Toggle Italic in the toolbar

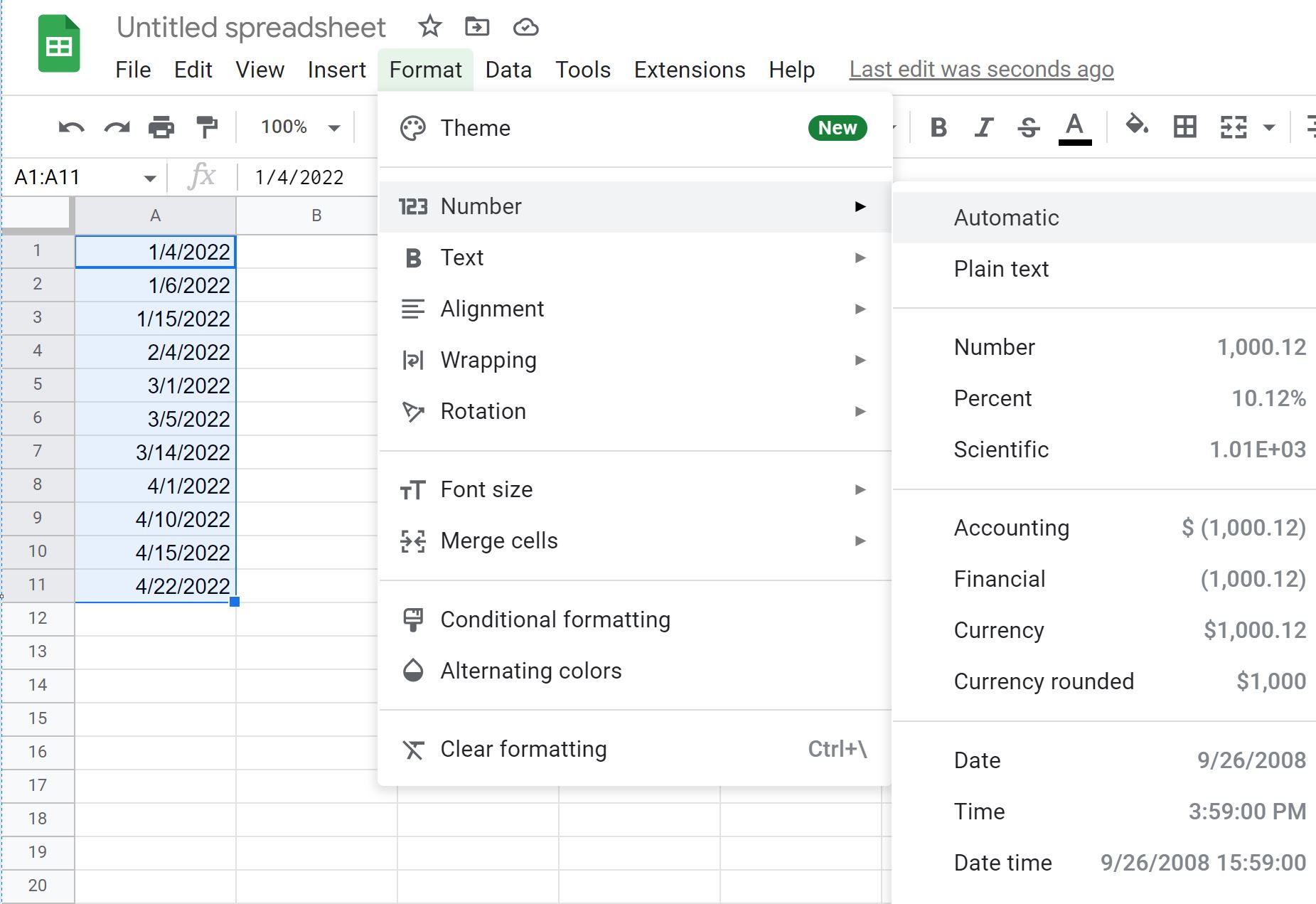click(984, 127)
